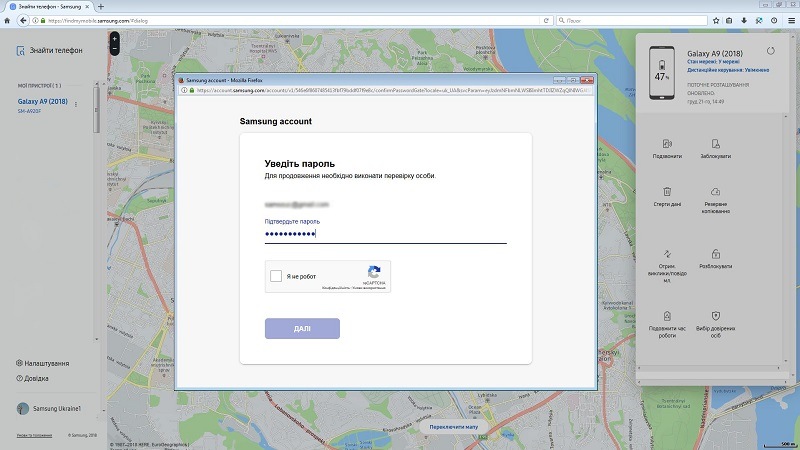Click the site info icon in popup address bar
Viewport: 800px width, 450px height.
click(x=184, y=90)
